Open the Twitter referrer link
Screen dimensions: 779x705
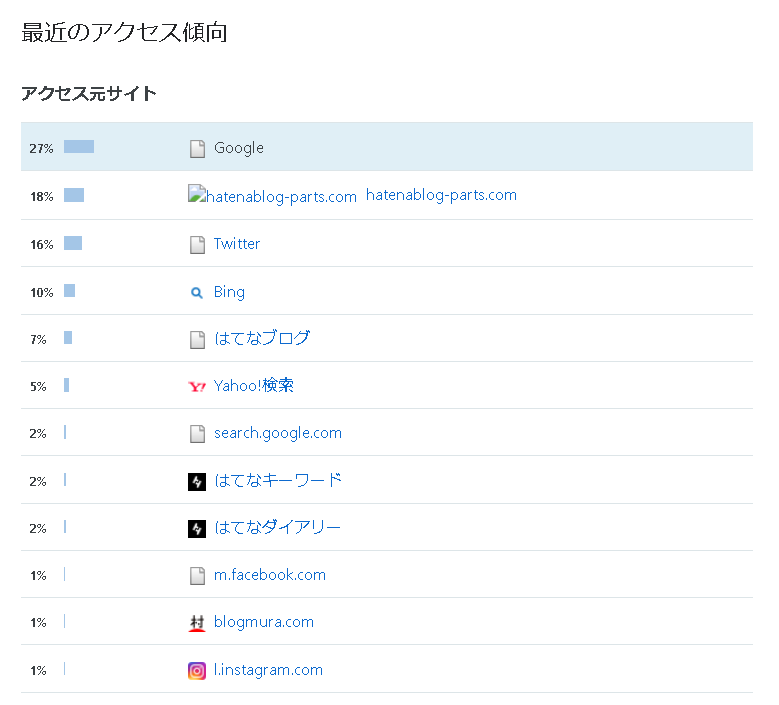[x=236, y=243]
